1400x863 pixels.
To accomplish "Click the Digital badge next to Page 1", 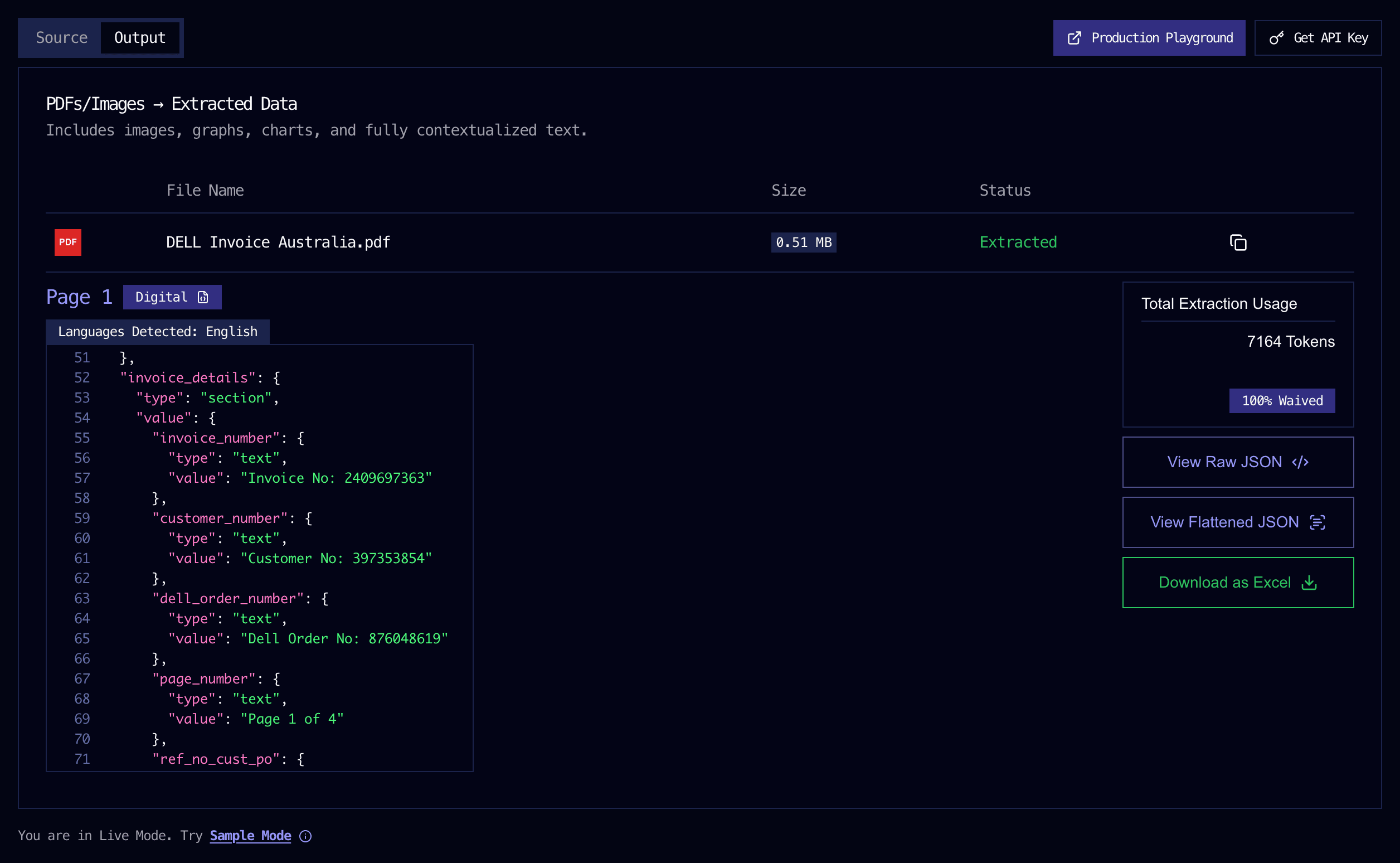I will 172,297.
